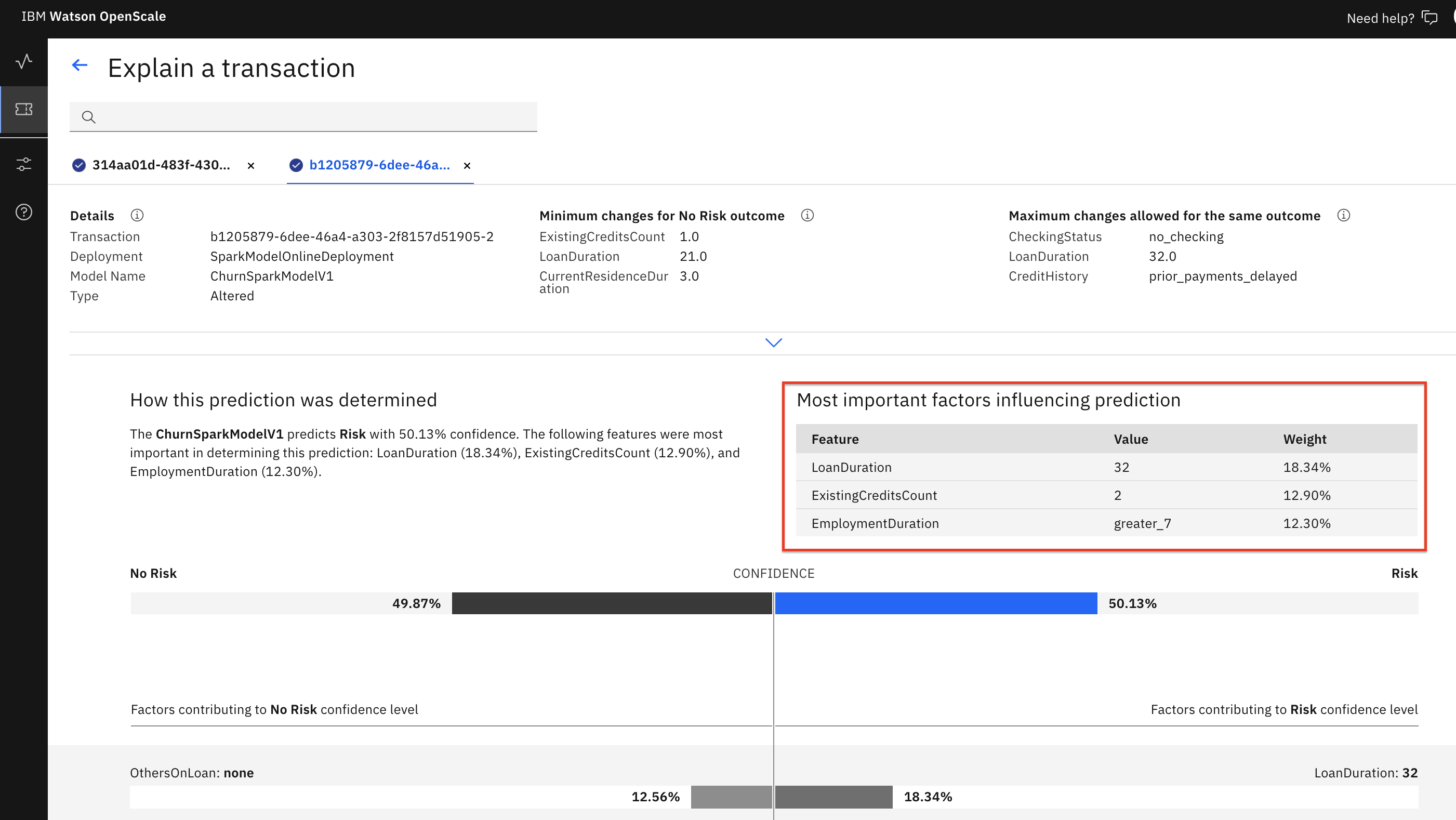The width and height of the screenshot is (1456, 820).
Task: Switch to the 314aa01d-483f-430 transaction tab
Action: click(x=161, y=165)
